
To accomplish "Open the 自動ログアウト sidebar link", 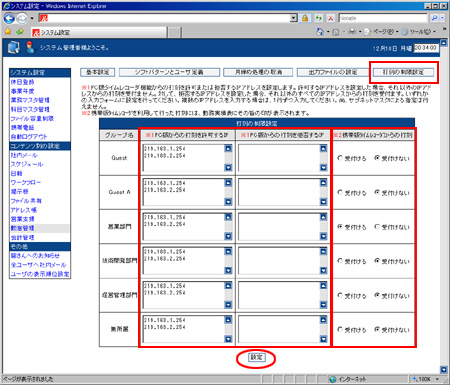I will (x=29, y=137).
